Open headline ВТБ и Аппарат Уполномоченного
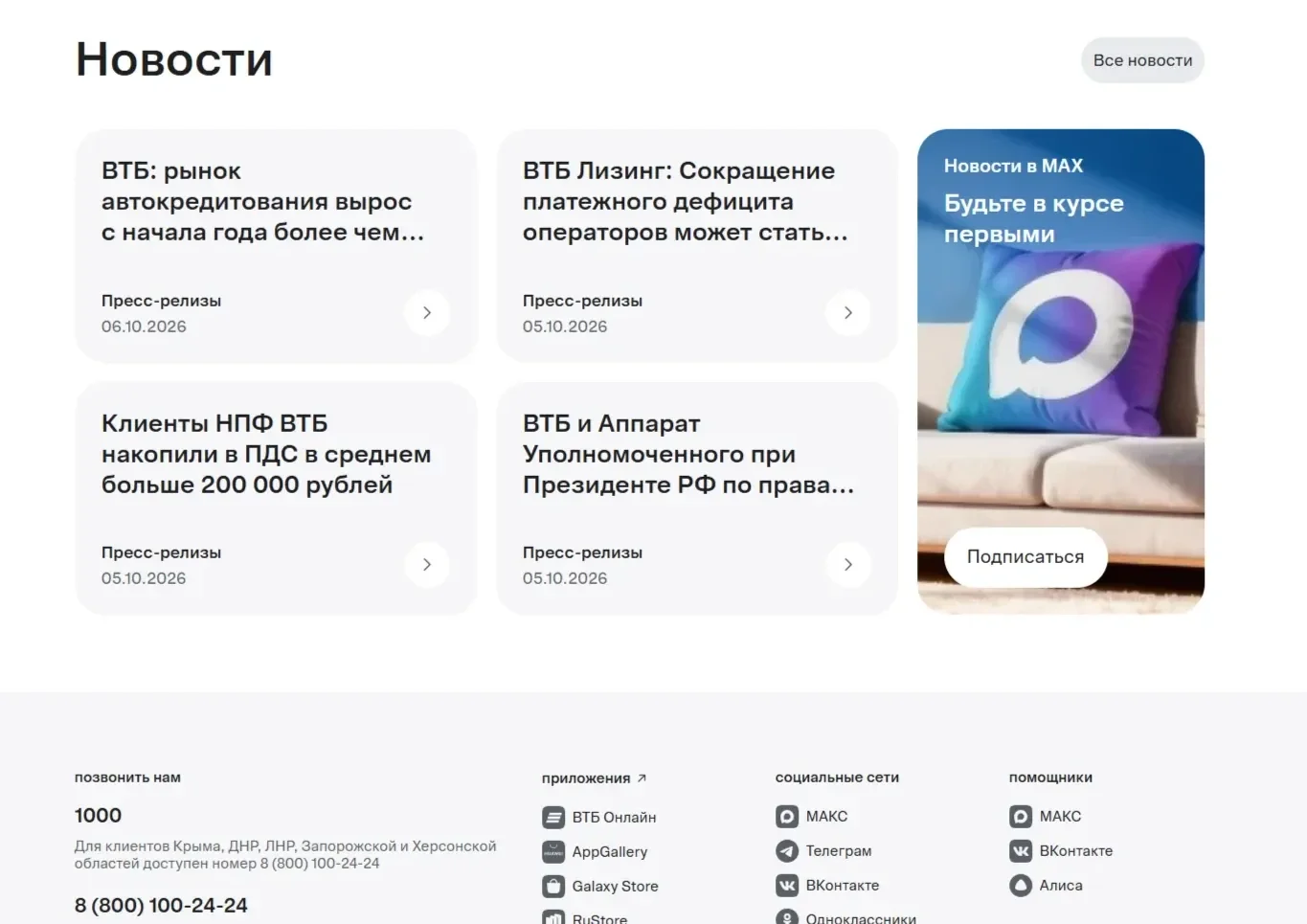1307x924 pixels. [x=688, y=454]
